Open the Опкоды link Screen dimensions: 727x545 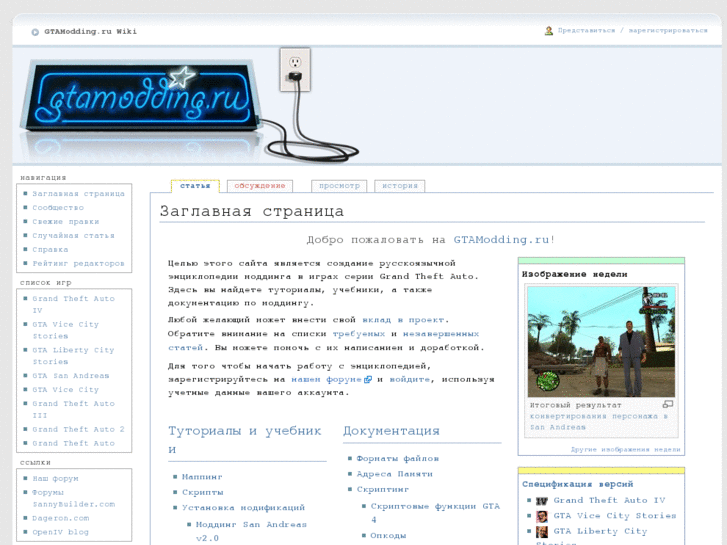pos(388,536)
